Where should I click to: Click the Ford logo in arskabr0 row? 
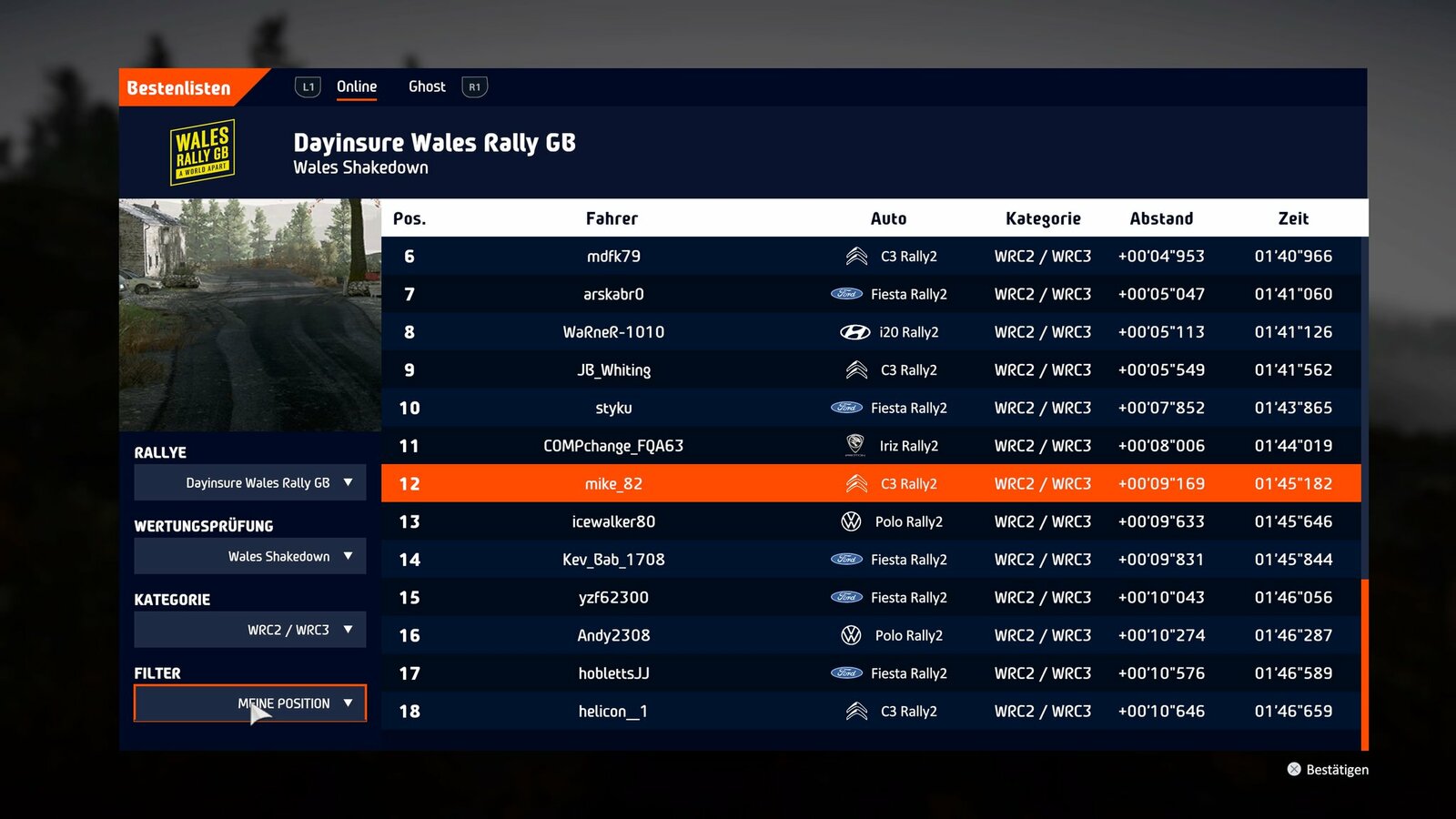(x=847, y=294)
